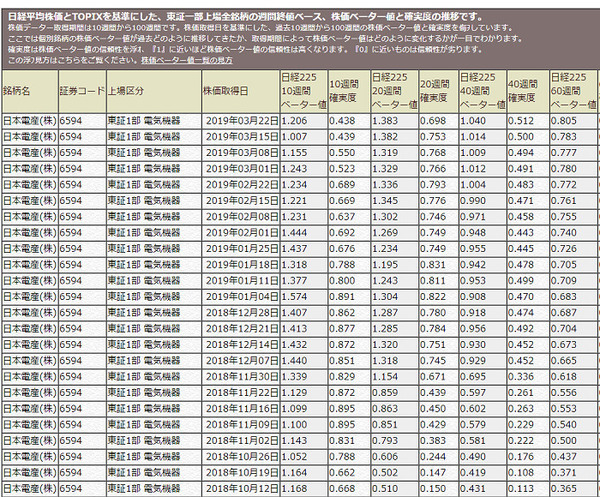This screenshot has height=497, width=600.
Task: Click 10-week beta value 1.007
Action: tap(304, 137)
